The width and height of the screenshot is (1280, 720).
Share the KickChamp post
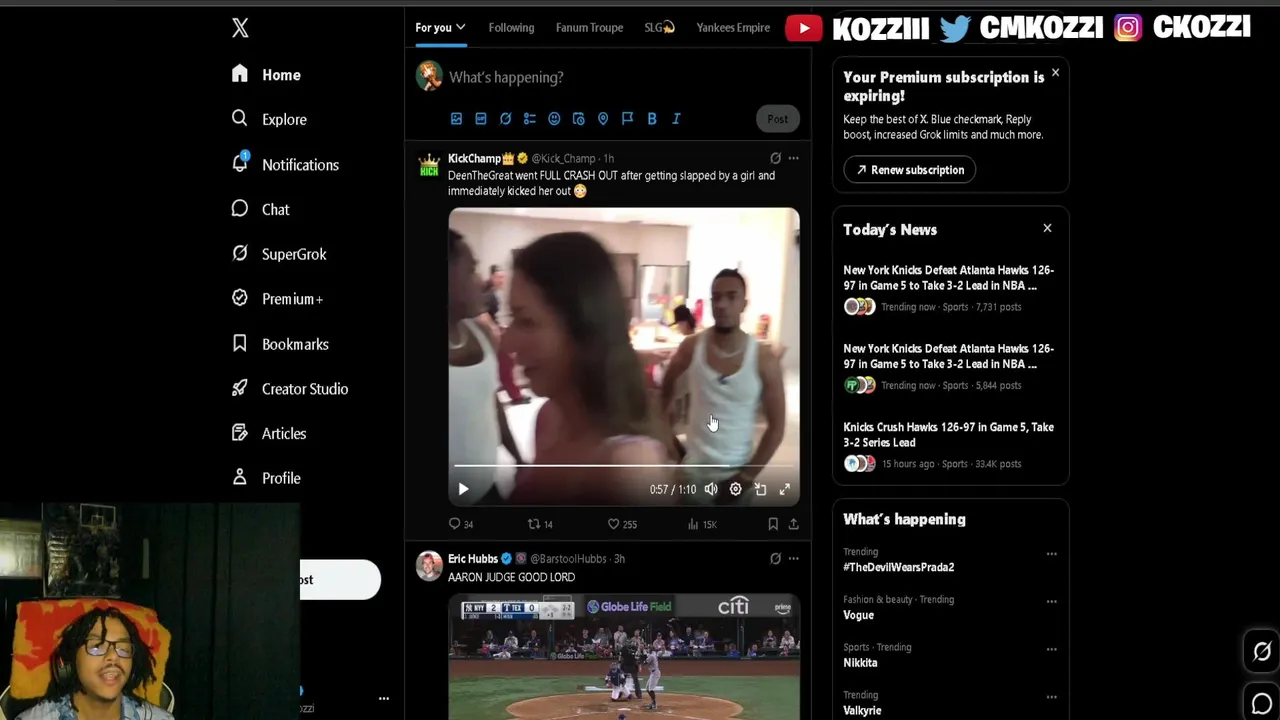tap(793, 524)
